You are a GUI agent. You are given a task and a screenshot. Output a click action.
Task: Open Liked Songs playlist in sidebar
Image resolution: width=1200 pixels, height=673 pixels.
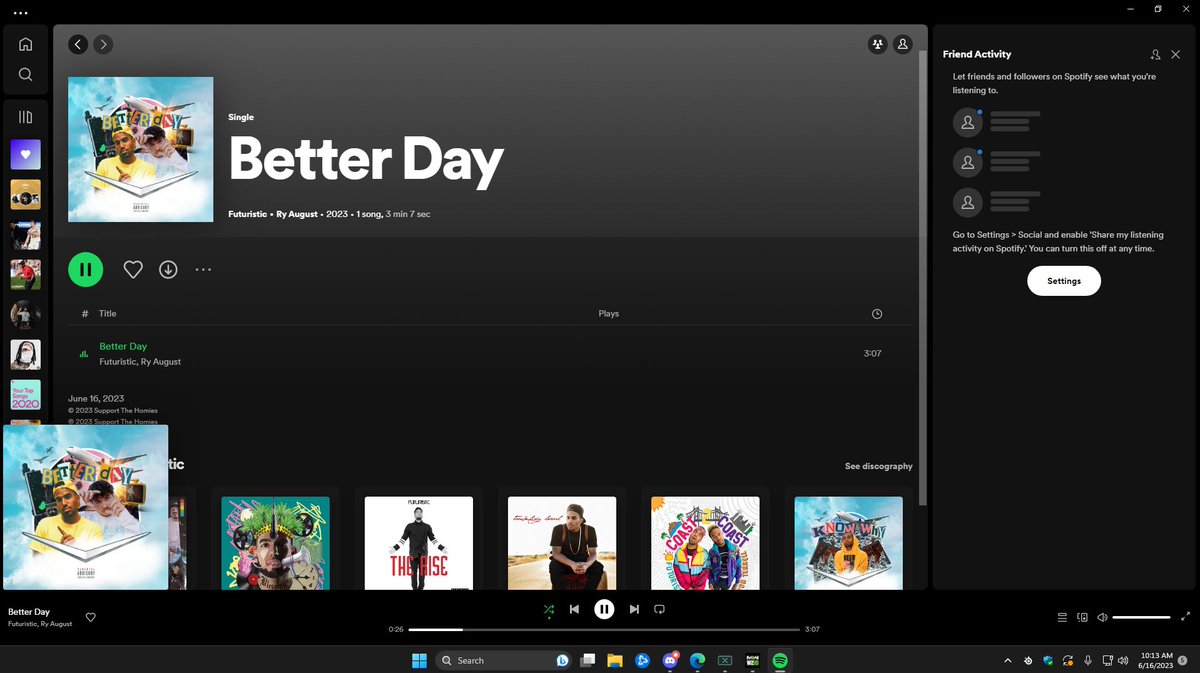pos(26,154)
